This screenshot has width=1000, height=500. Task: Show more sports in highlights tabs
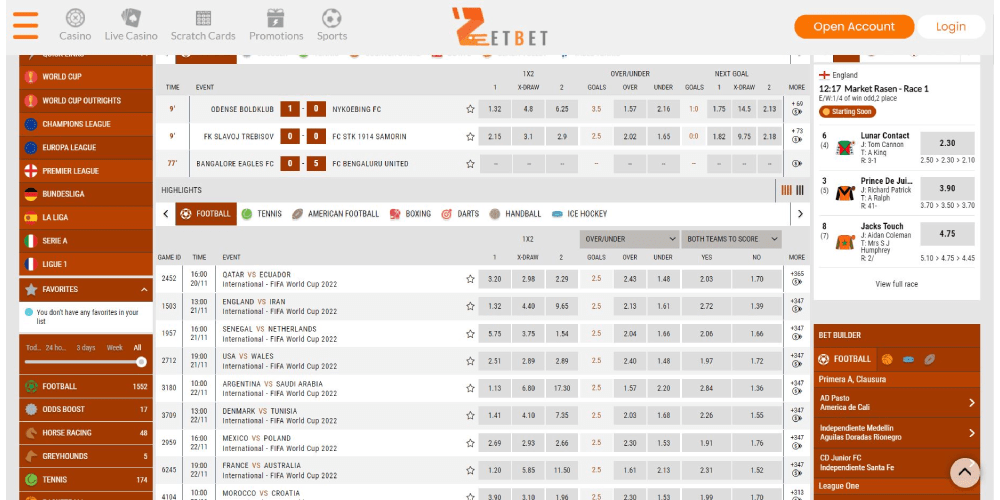[800, 214]
